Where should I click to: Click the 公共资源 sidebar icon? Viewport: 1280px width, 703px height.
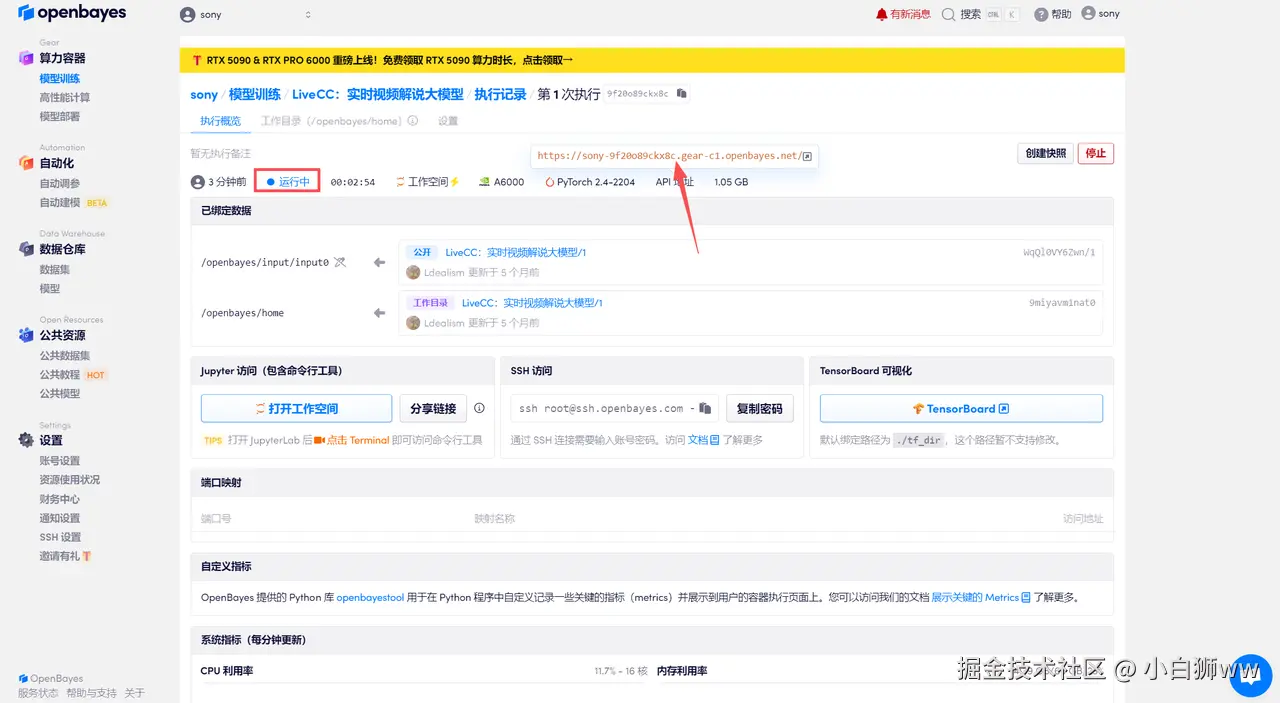click(26, 335)
